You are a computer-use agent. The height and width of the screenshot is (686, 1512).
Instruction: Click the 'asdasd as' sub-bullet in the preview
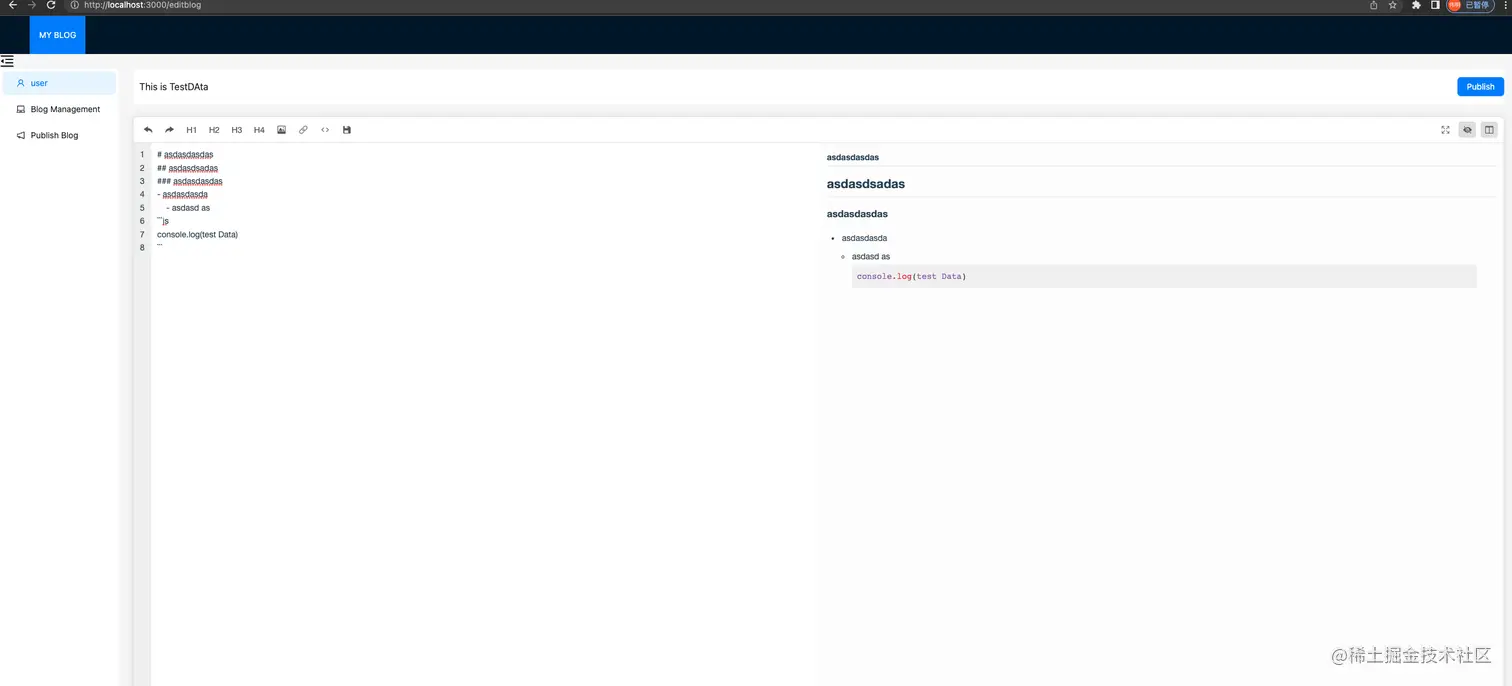871,257
